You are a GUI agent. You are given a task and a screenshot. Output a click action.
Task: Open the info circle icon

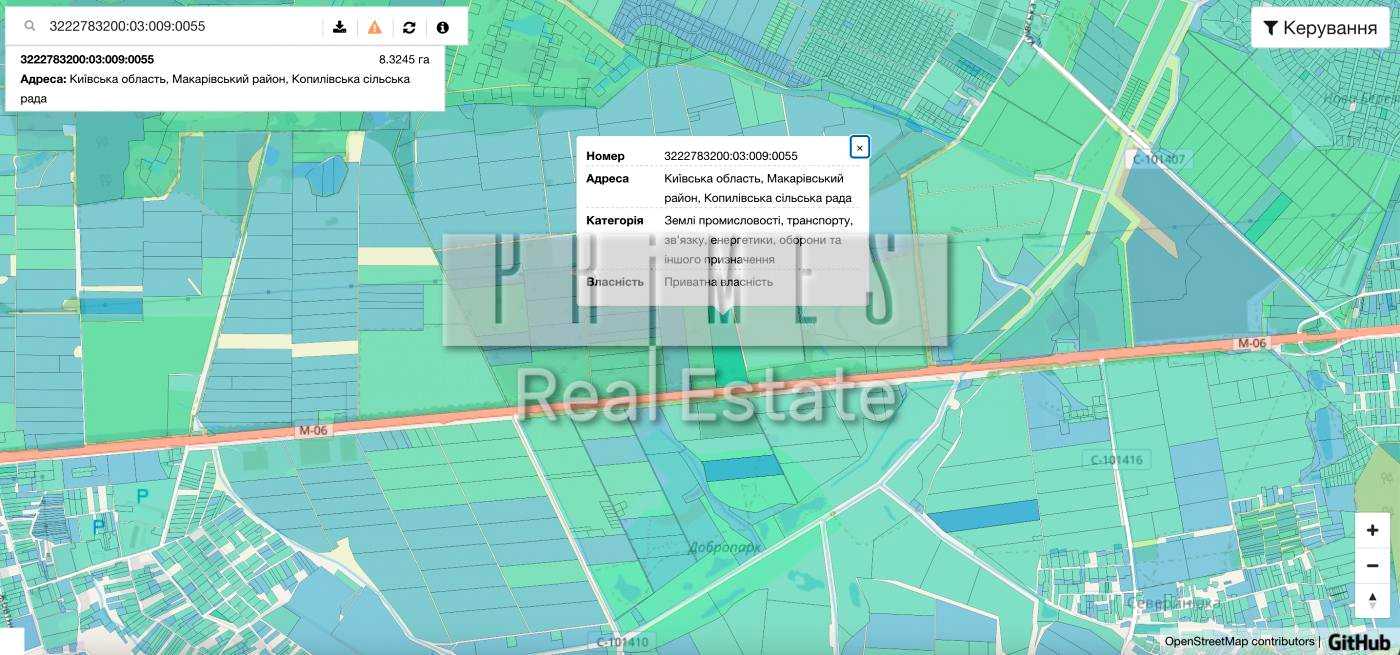click(x=443, y=27)
